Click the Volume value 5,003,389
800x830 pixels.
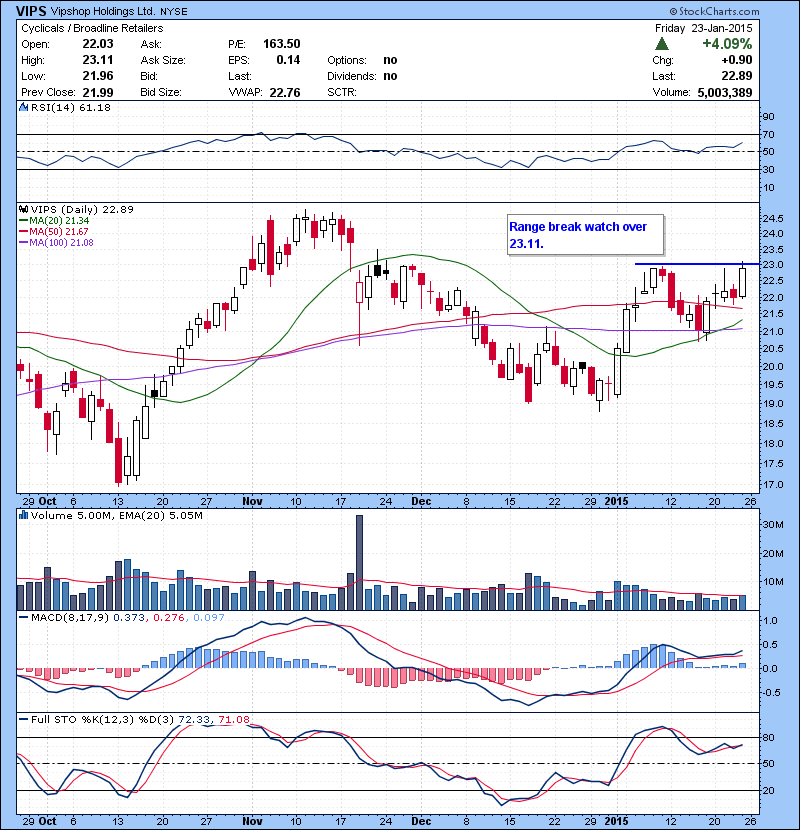pyautogui.click(x=725, y=93)
